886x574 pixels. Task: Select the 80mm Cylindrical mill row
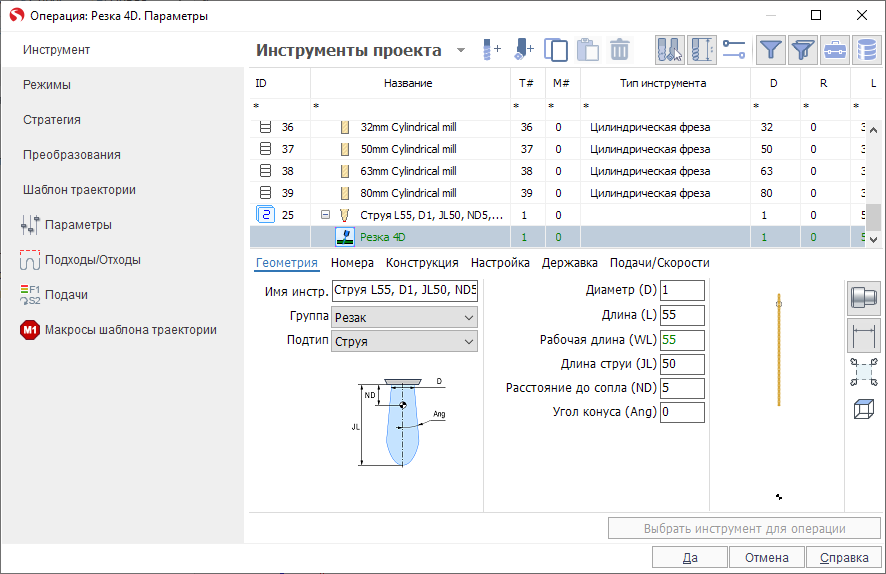pyautogui.click(x=557, y=193)
